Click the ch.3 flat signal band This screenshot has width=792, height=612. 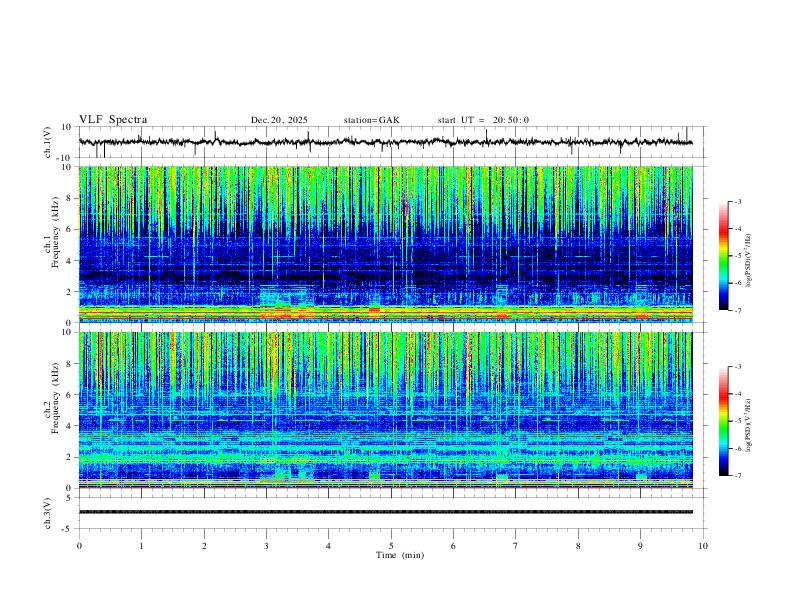[x=386, y=512]
